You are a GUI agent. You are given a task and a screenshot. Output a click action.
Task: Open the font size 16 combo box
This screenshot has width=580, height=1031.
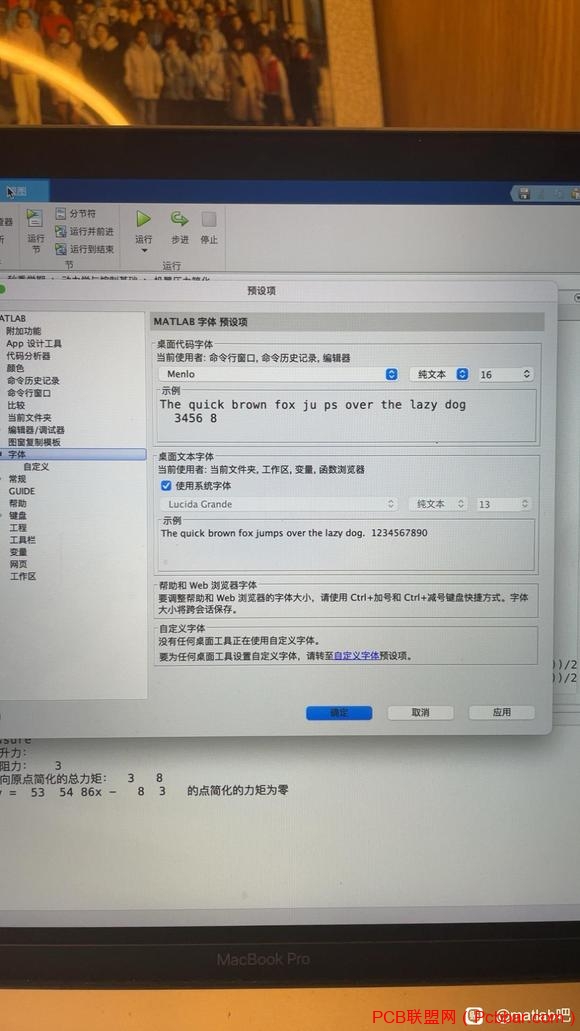(x=505, y=374)
